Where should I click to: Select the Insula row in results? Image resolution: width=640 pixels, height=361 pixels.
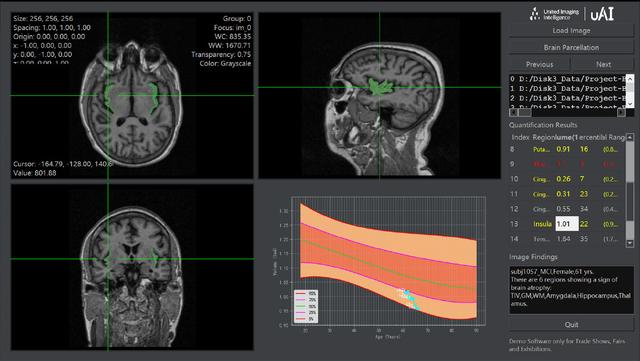pos(567,224)
